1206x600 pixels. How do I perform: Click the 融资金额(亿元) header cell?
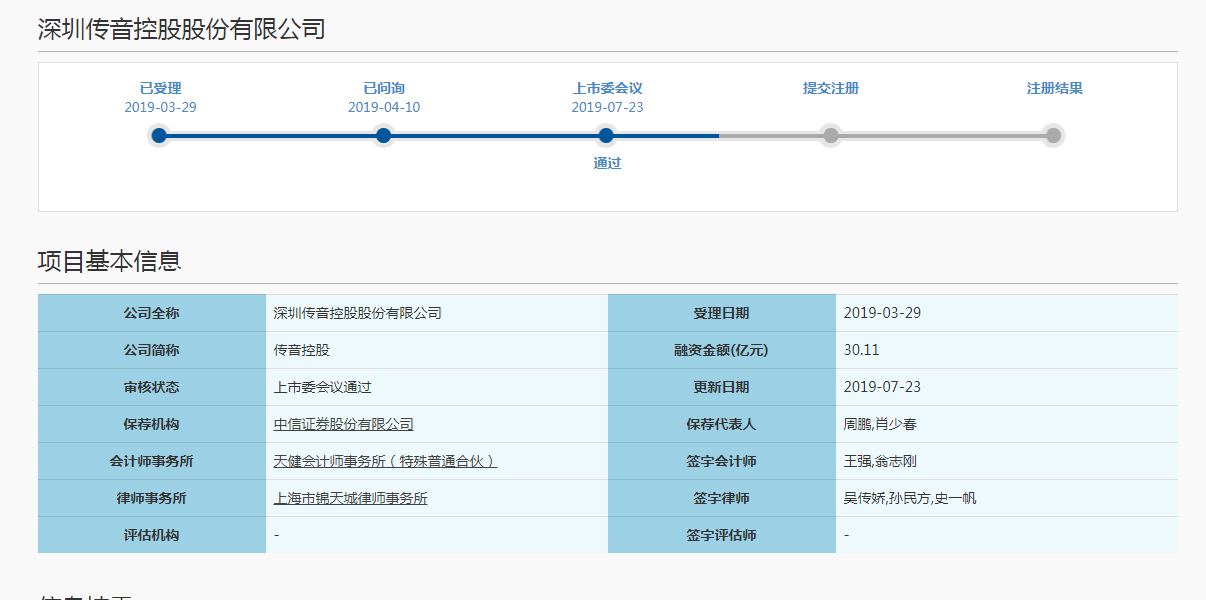pyautogui.click(x=722, y=350)
